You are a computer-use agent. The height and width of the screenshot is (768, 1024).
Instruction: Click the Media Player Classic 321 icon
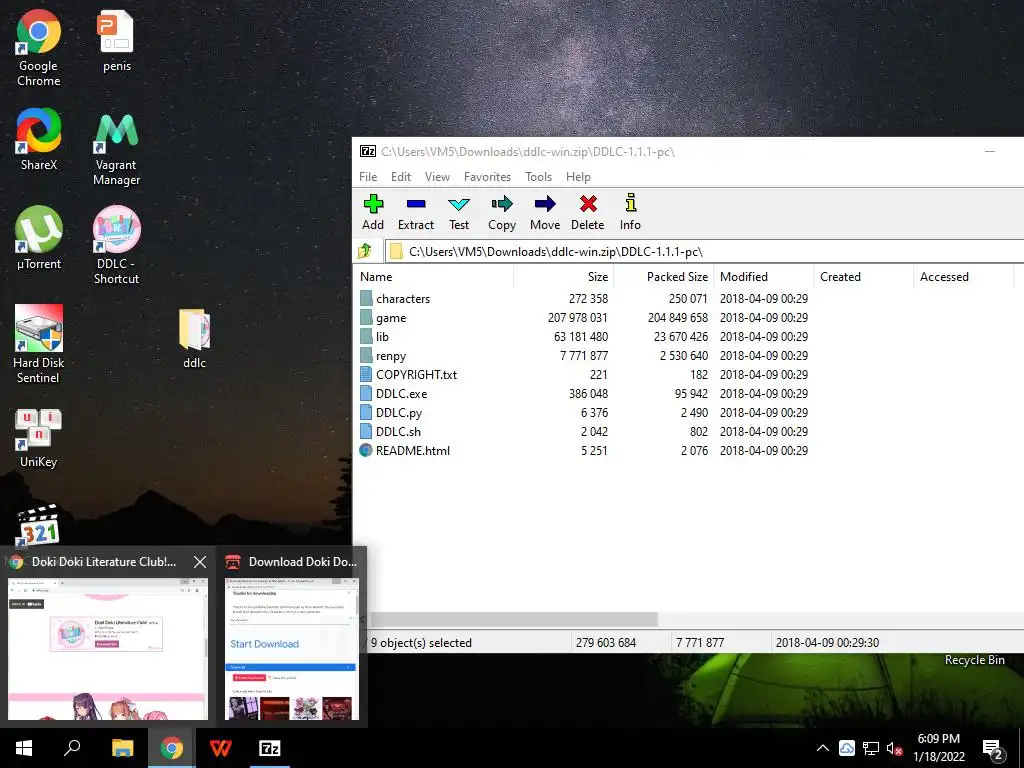[39, 525]
